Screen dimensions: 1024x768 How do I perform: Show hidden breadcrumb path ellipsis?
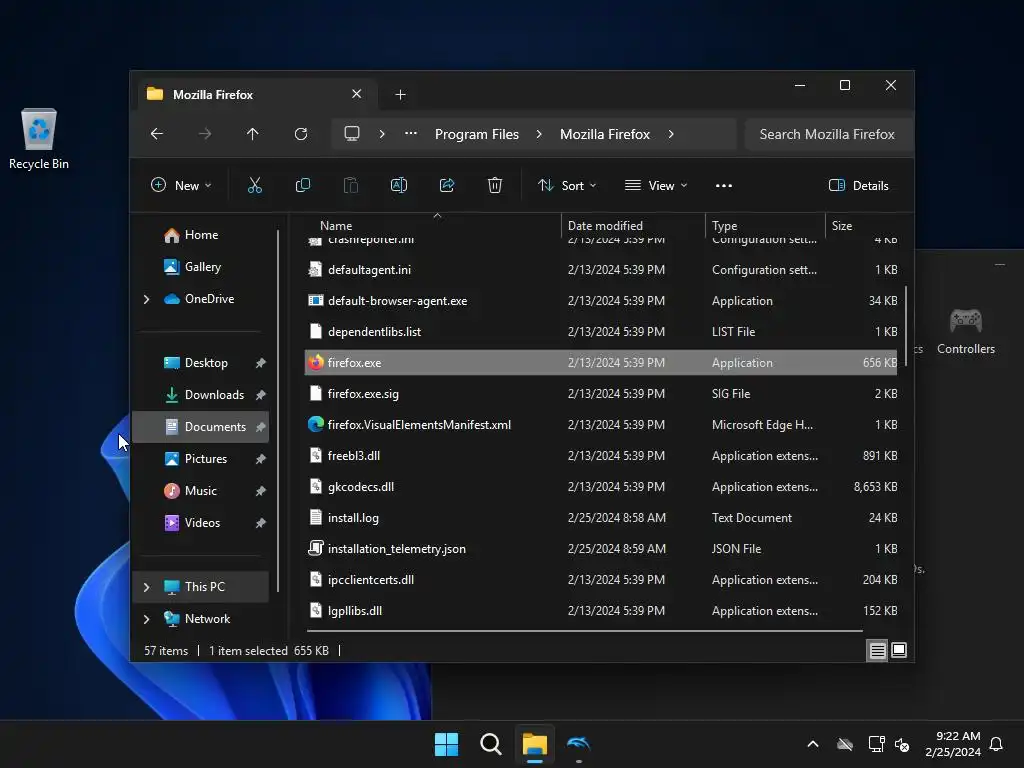pyautogui.click(x=411, y=134)
